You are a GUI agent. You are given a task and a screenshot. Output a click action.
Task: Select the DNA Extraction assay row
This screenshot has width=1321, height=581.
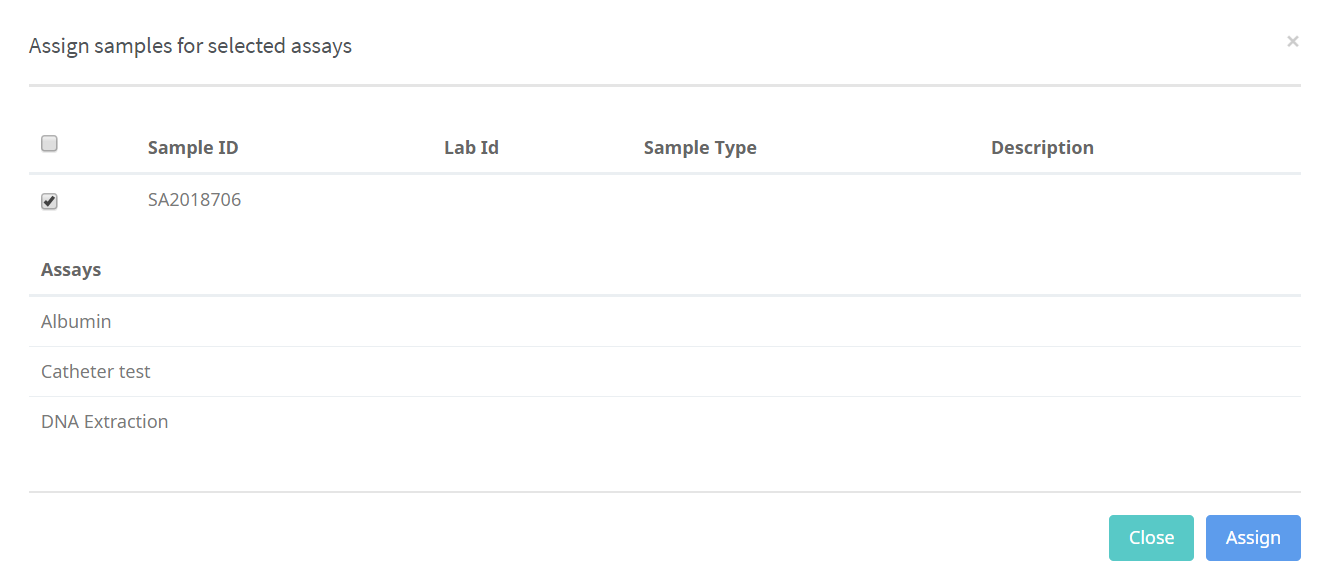pyautogui.click(x=104, y=421)
